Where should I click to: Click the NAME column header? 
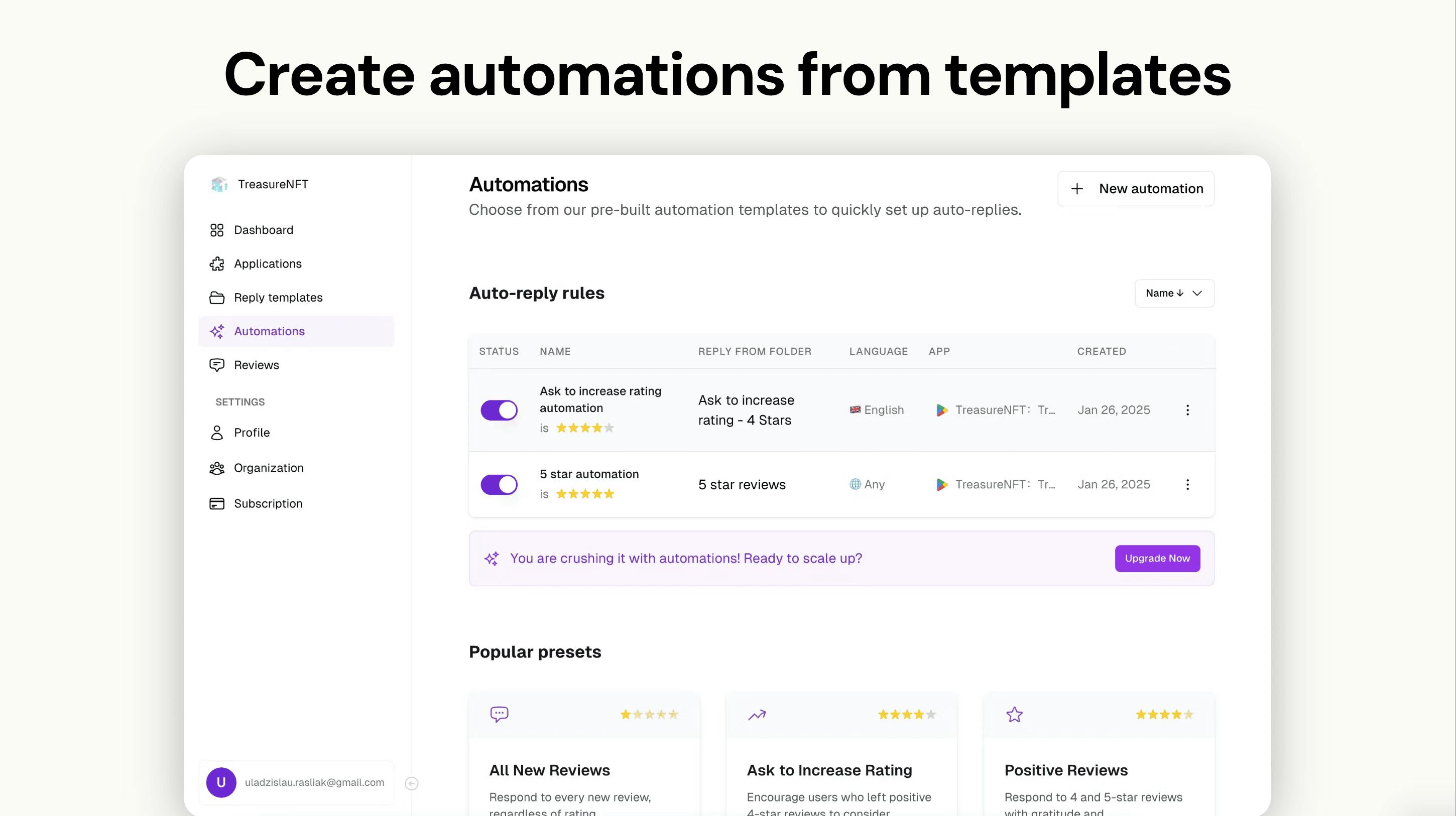tap(555, 351)
